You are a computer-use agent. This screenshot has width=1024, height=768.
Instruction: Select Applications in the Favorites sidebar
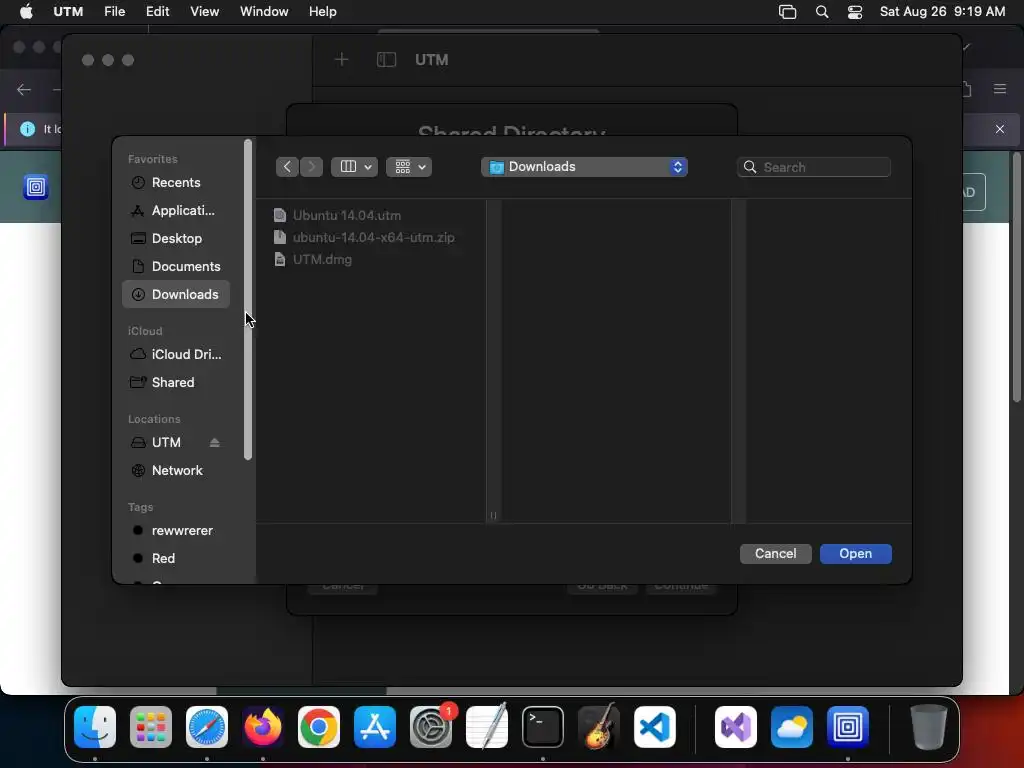pyautogui.click(x=175, y=210)
